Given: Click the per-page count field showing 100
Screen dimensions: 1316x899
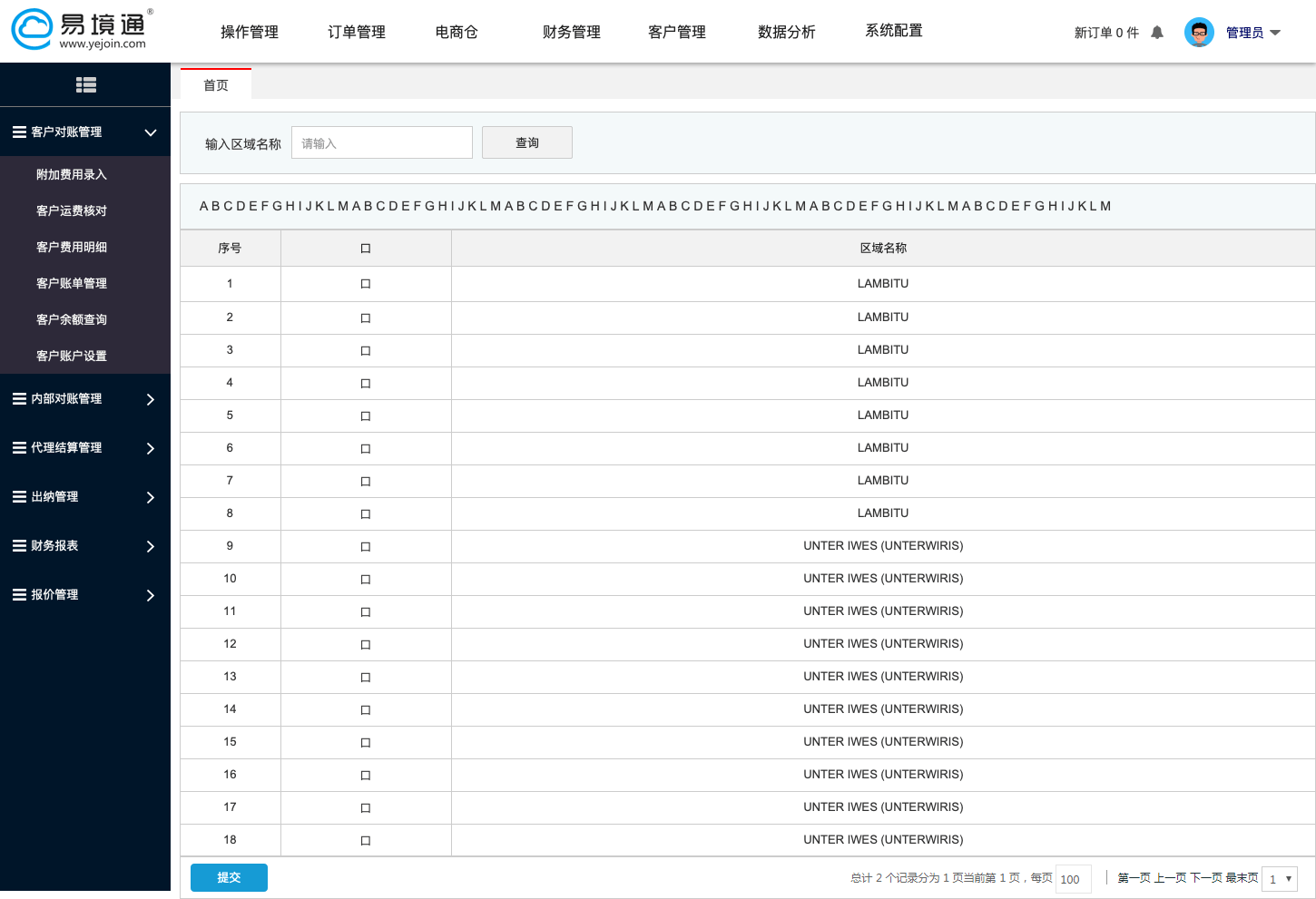Looking at the screenshot, I should click(1074, 878).
